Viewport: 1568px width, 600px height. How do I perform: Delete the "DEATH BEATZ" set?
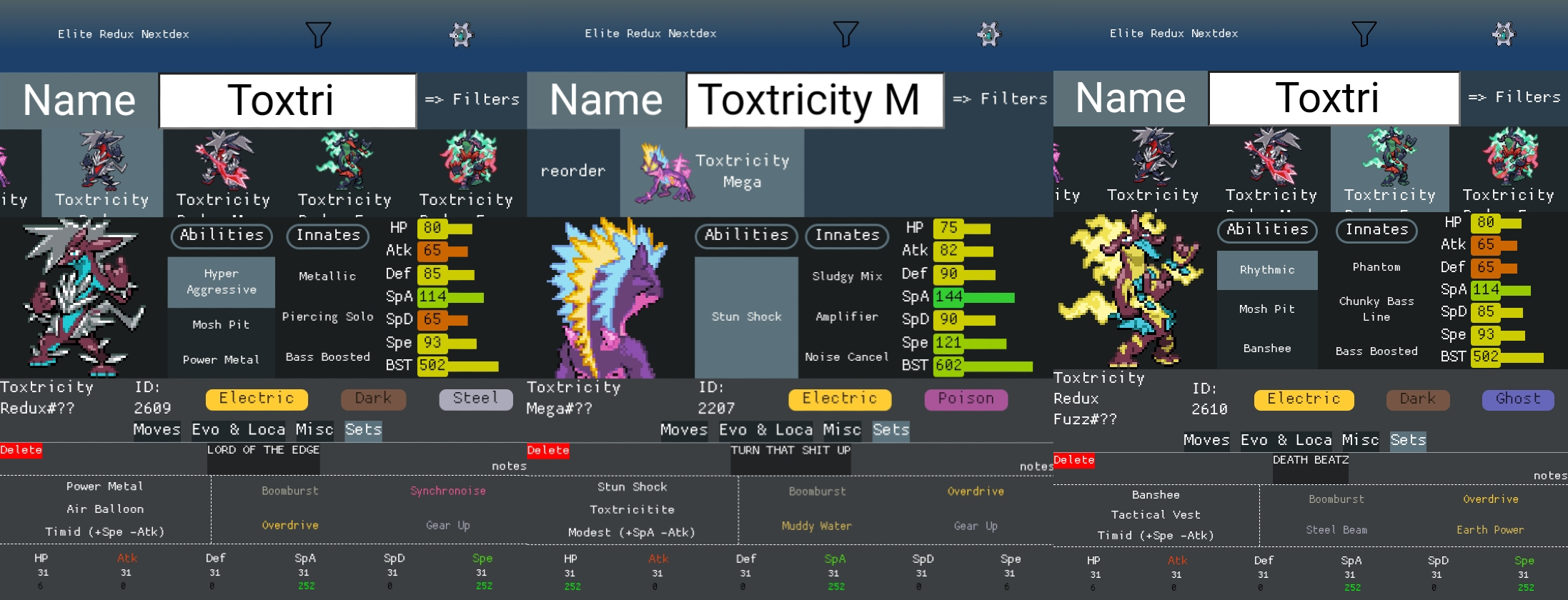[x=1074, y=461]
